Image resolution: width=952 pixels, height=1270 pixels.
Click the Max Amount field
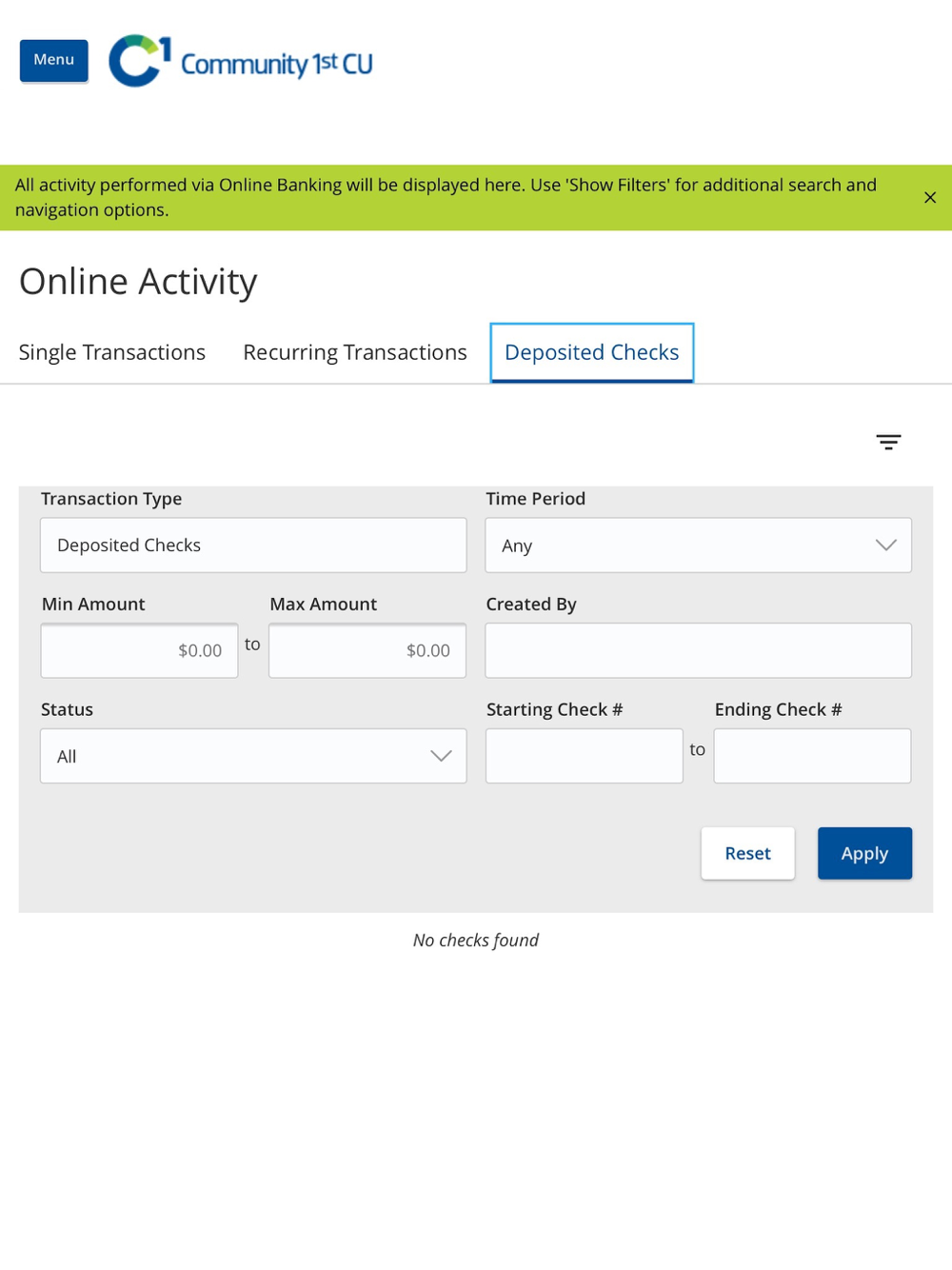367,650
